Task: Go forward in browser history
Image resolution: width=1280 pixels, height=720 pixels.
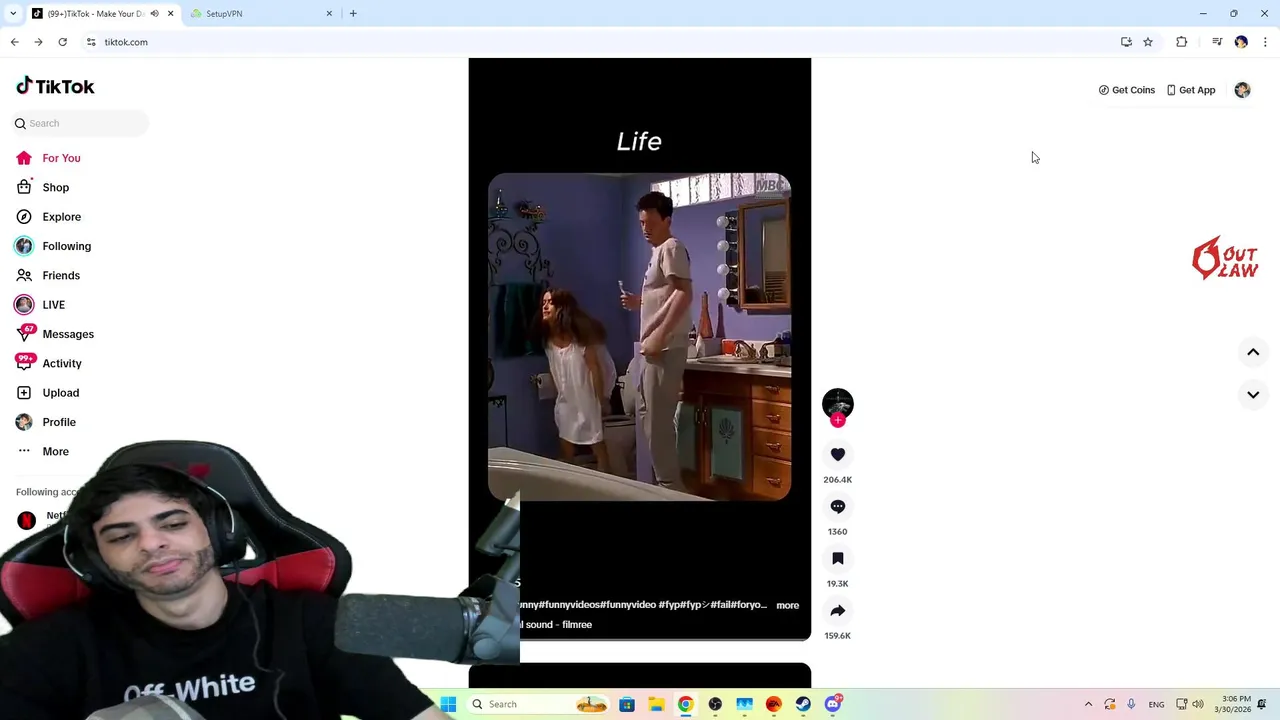Action: click(38, 42)
